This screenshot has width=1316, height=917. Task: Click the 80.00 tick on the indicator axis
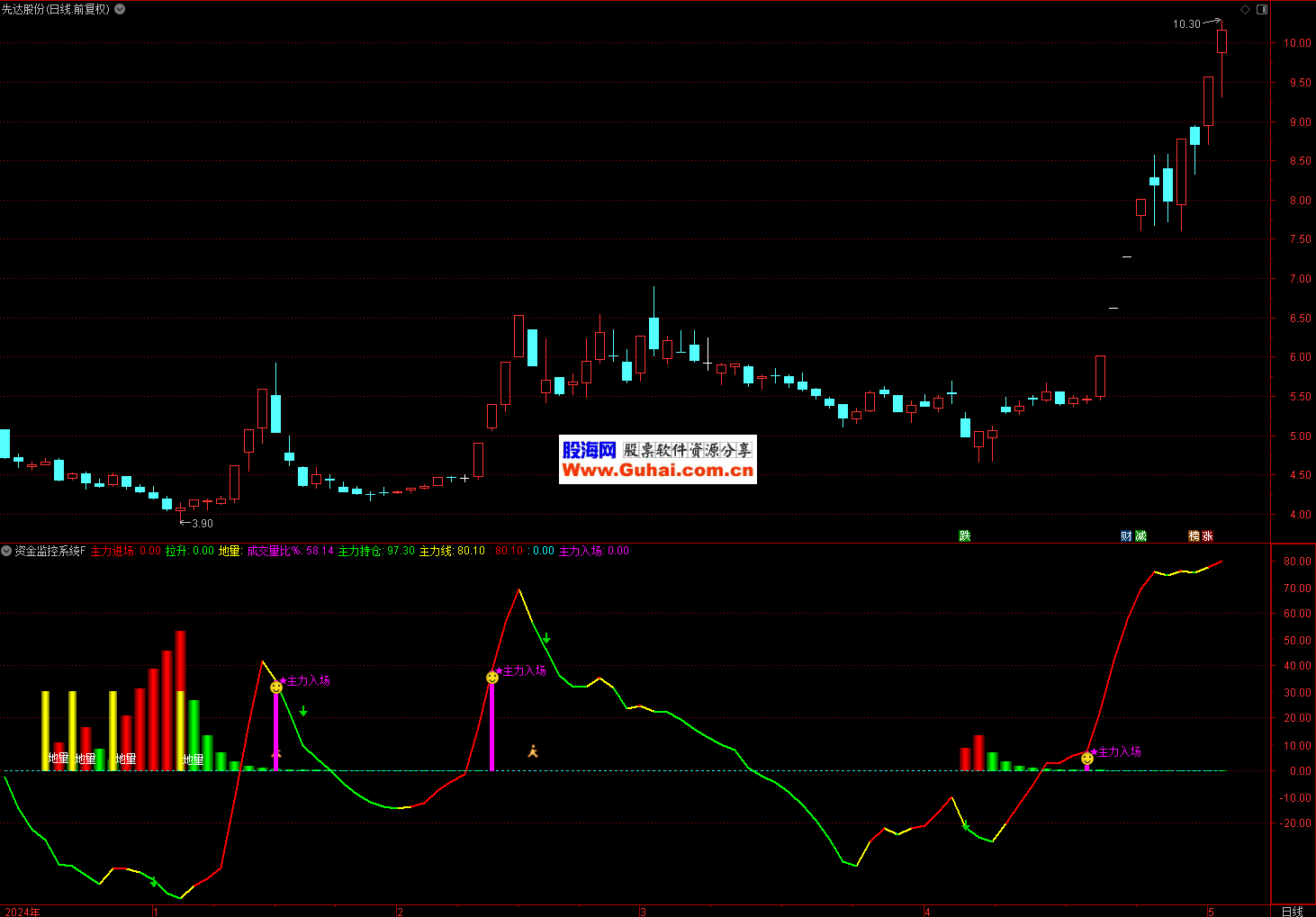(1297, 562)
